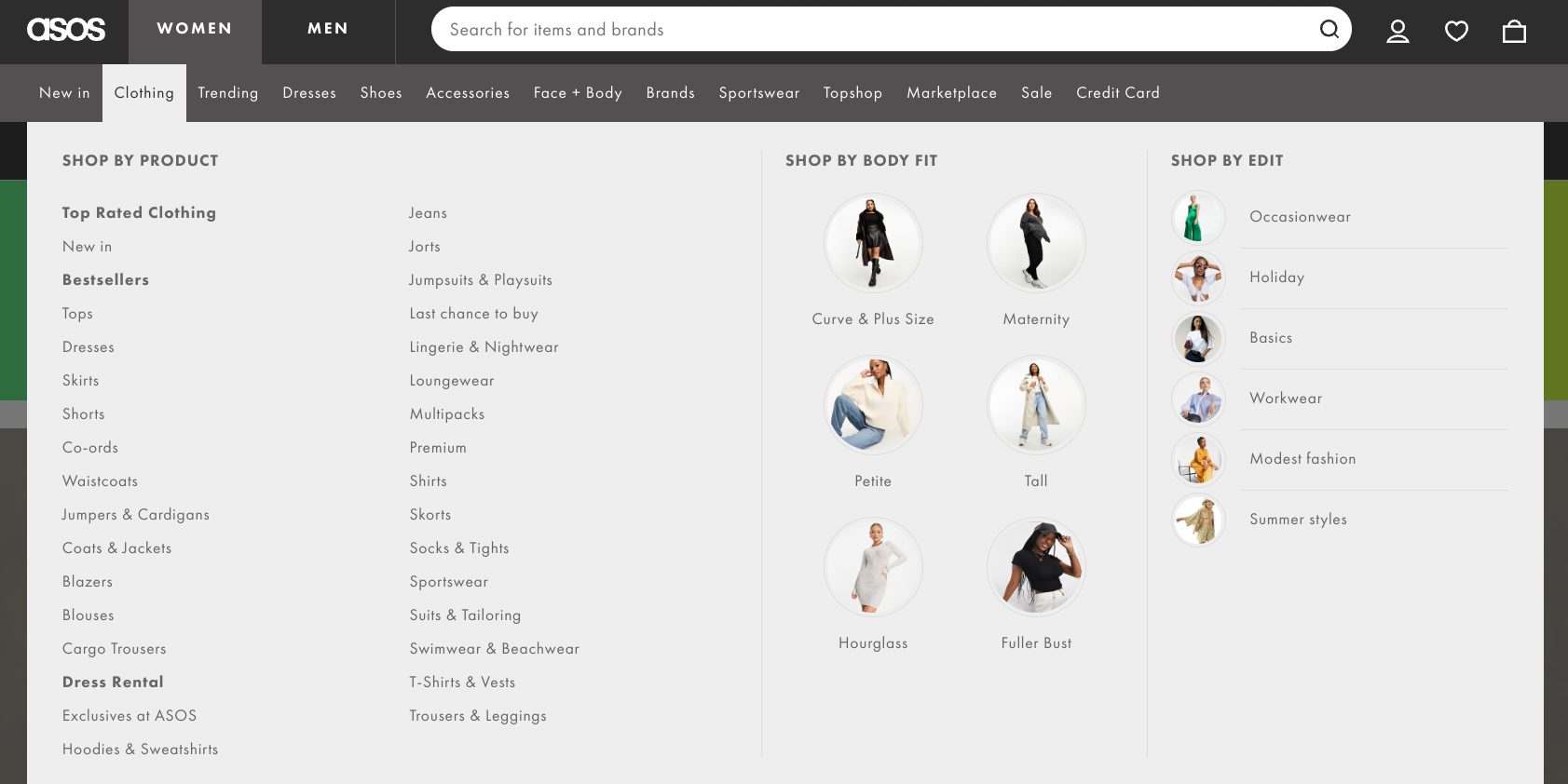Open the account profile icon
Image resolution: width=1568 pixels, height=784 pixels.
(1398, 32)
